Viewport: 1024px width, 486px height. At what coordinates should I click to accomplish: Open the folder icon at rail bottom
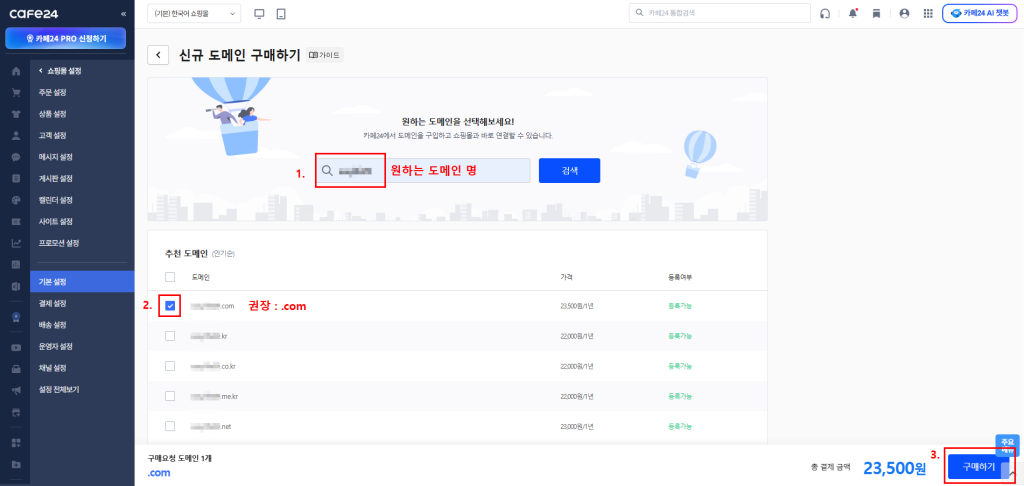tap(16, 464)
